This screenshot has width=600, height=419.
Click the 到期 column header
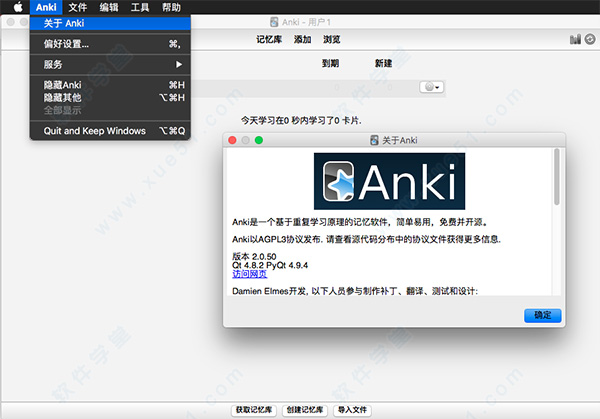pyautogui.click(x=330, y=63)
